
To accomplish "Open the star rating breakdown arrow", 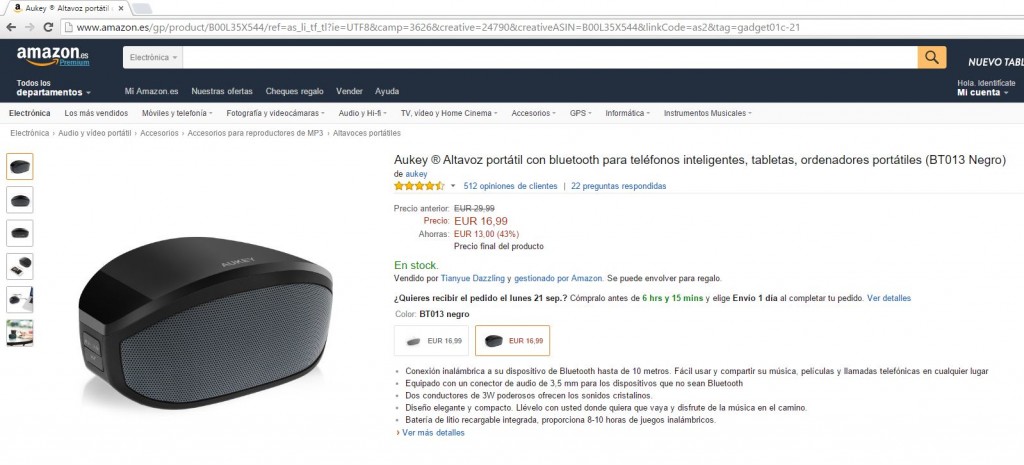I will [x=453, y=186].
